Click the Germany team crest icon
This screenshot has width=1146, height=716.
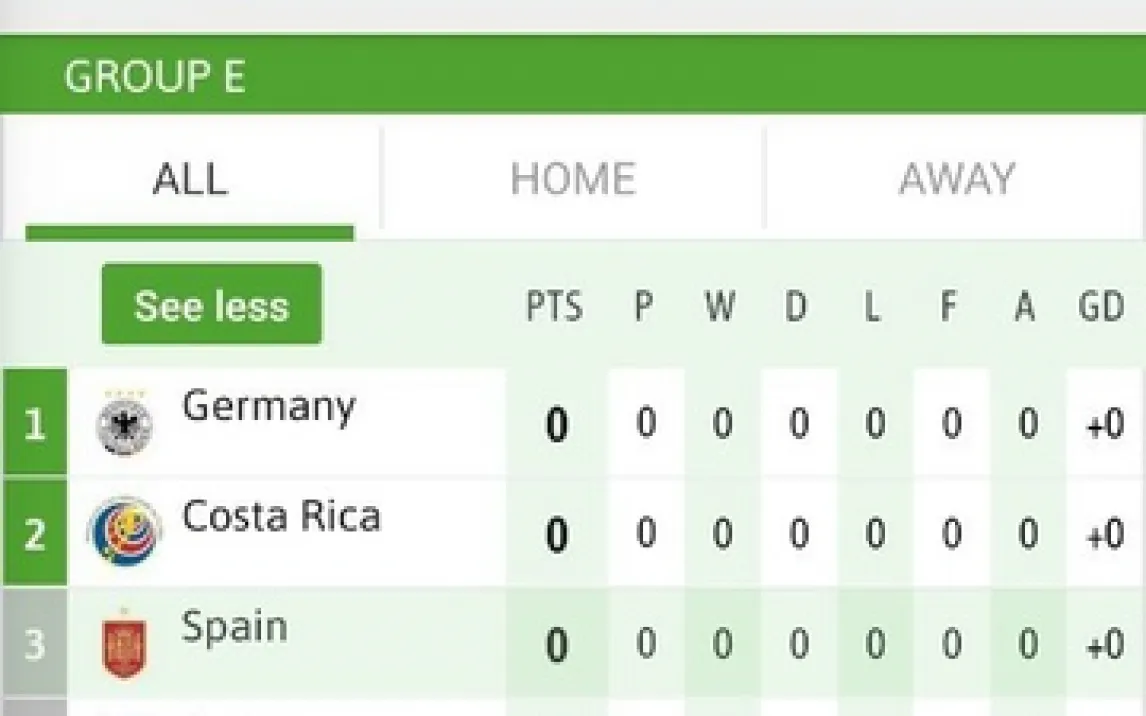pos(125,423)
